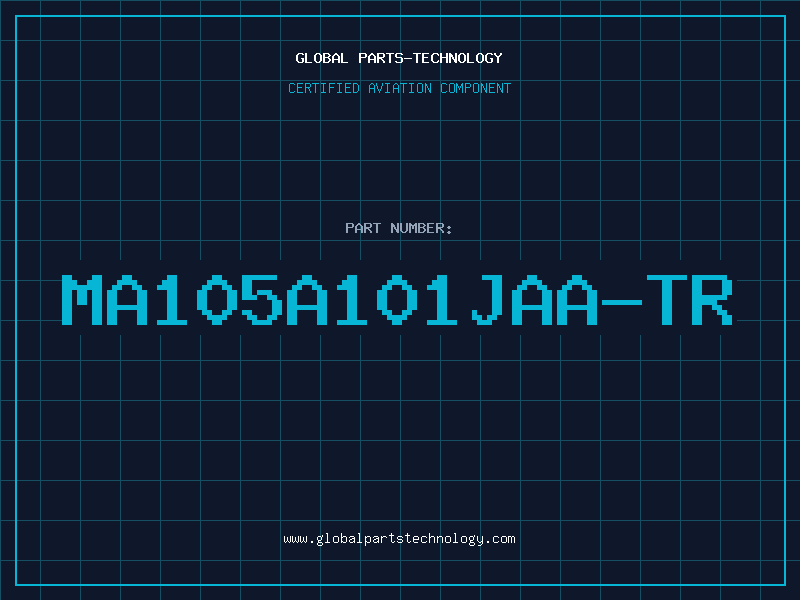Open the www.globalpartstechnology.com link
The width and height of the screenshot is (800, 600).
(399, 539)
